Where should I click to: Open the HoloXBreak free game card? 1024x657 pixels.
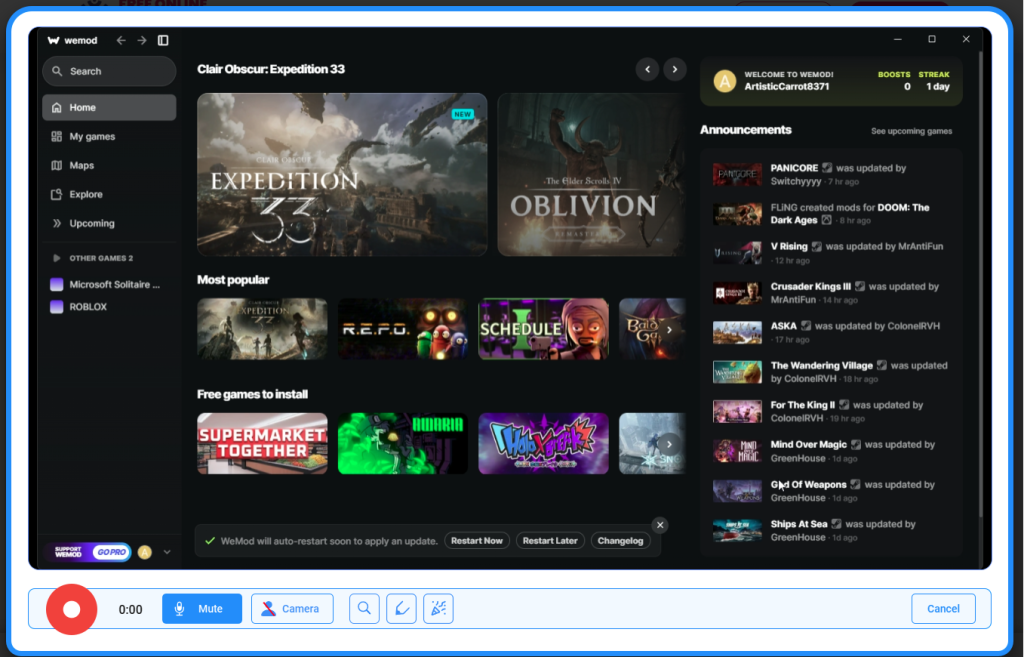click(543, 443)
